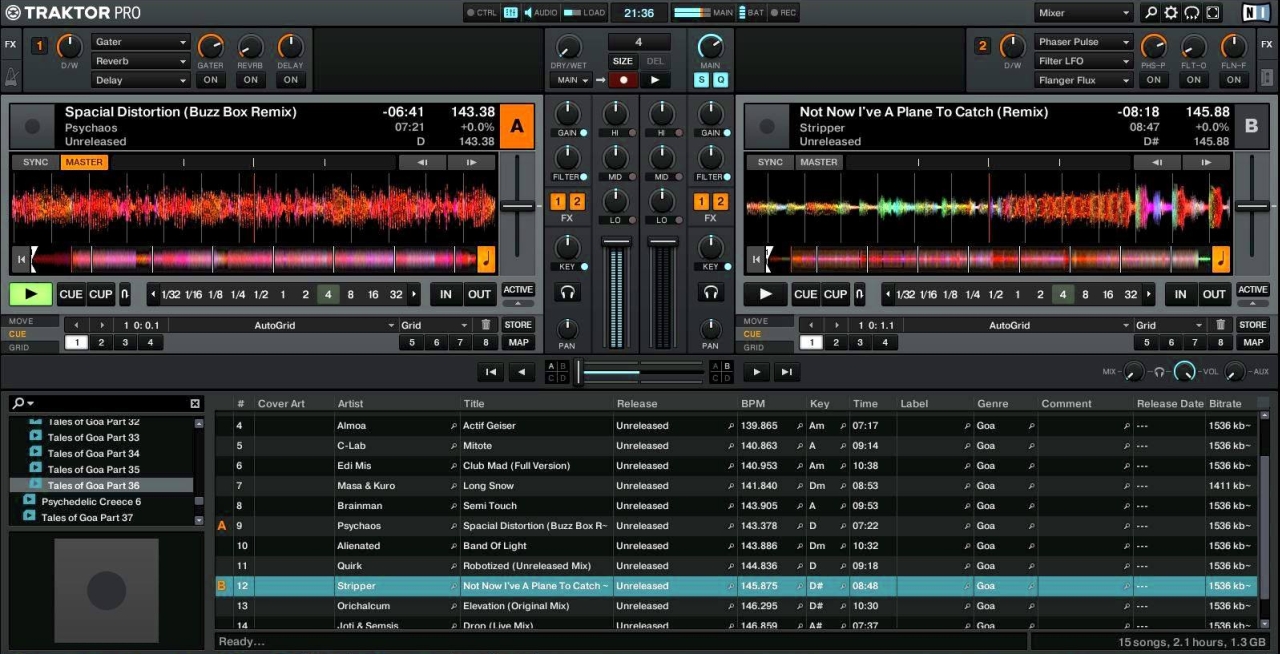Click Deck A tempo bend up arrow

tap(470, 162)
